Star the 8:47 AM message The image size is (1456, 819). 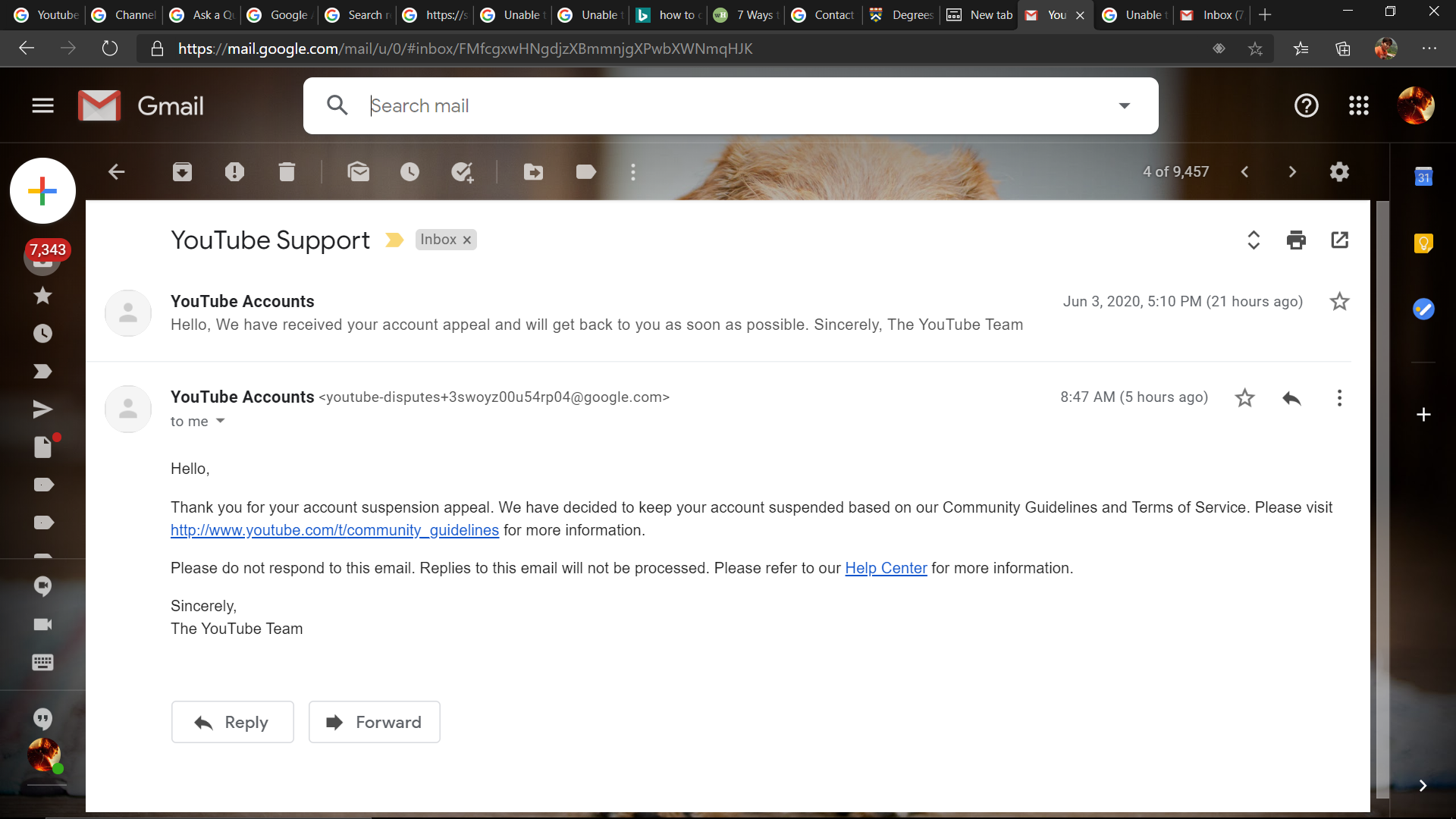(1244, 397)
